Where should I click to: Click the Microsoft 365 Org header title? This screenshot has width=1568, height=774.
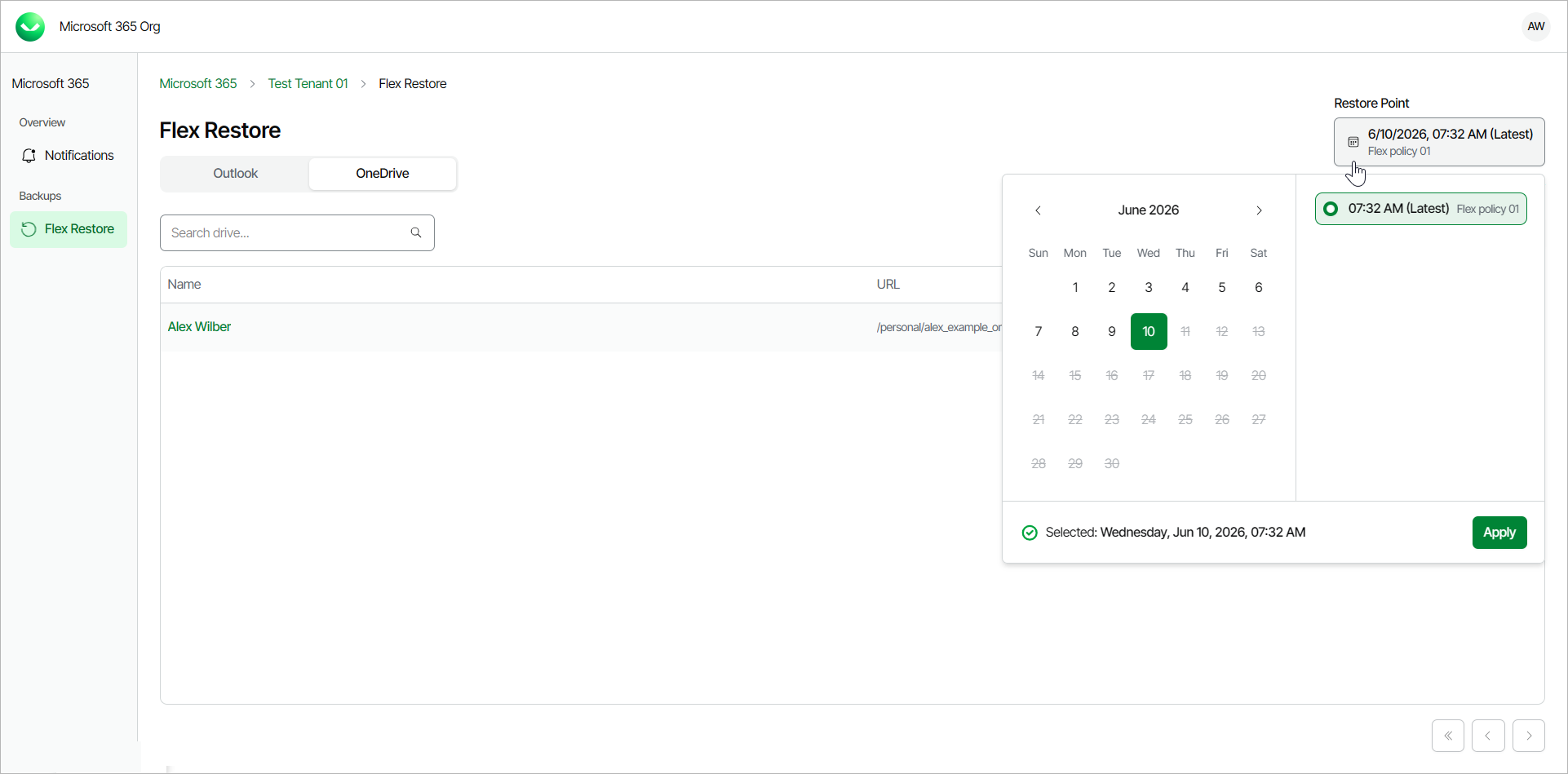110,27
